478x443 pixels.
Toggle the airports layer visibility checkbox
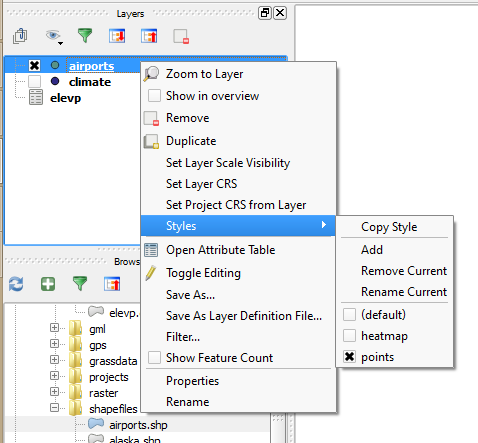point(34,65)
